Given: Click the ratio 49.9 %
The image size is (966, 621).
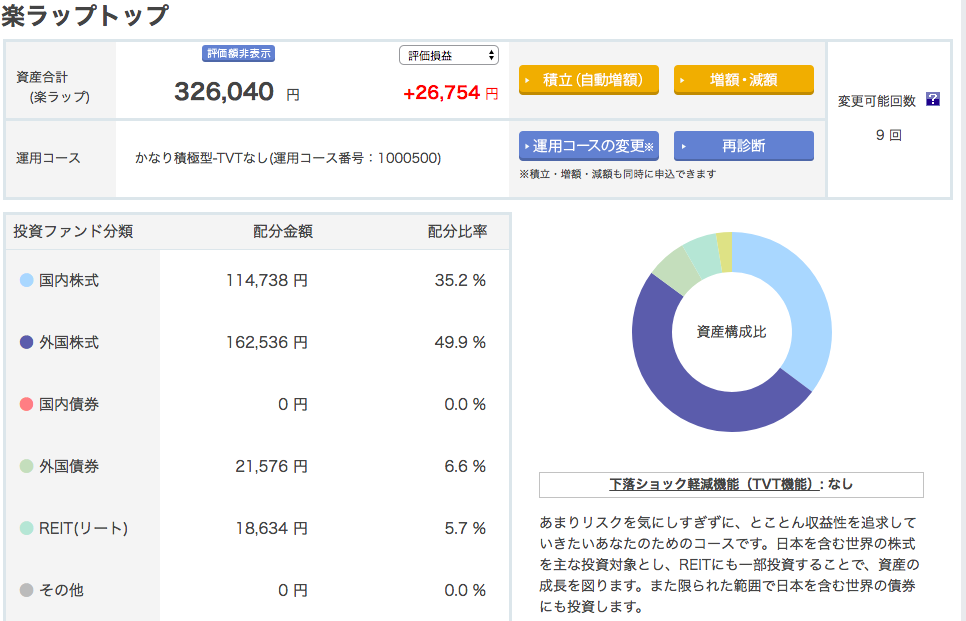Looking at the screenshot, I should [x=460, y=342].
